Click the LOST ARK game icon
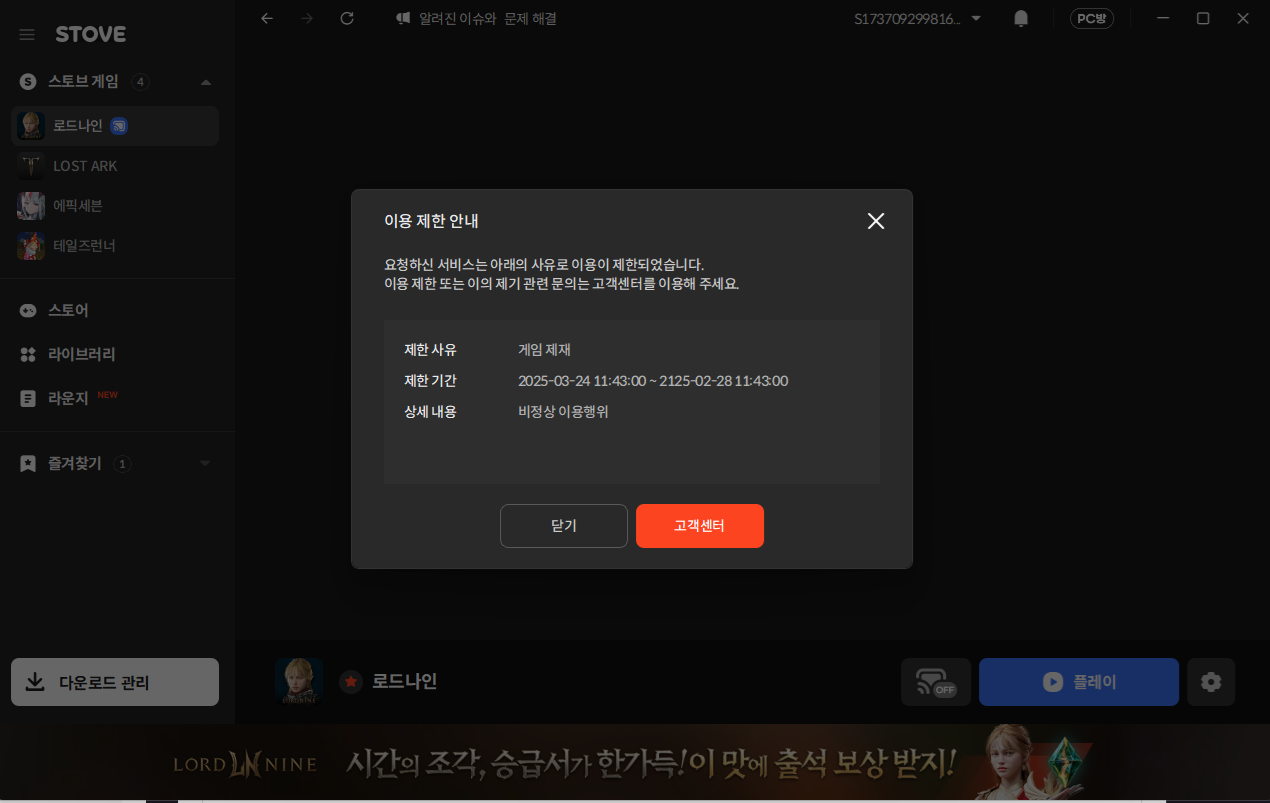Viewport: 1270px width, 803px height. 31,166
